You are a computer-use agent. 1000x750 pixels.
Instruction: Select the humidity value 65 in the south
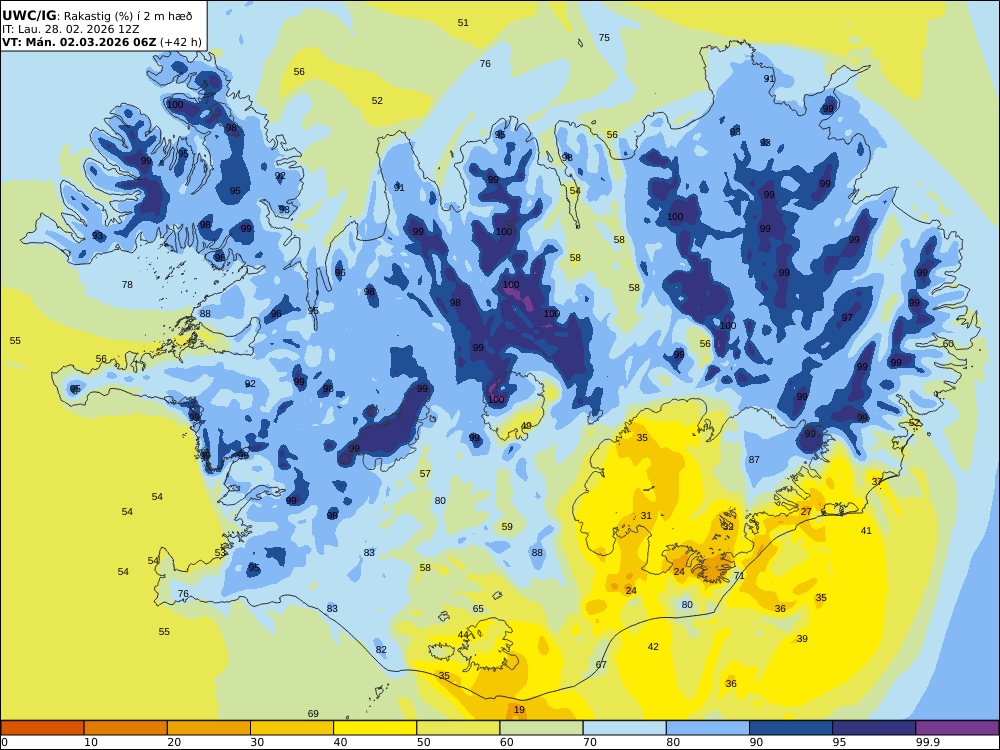(478, 608)
